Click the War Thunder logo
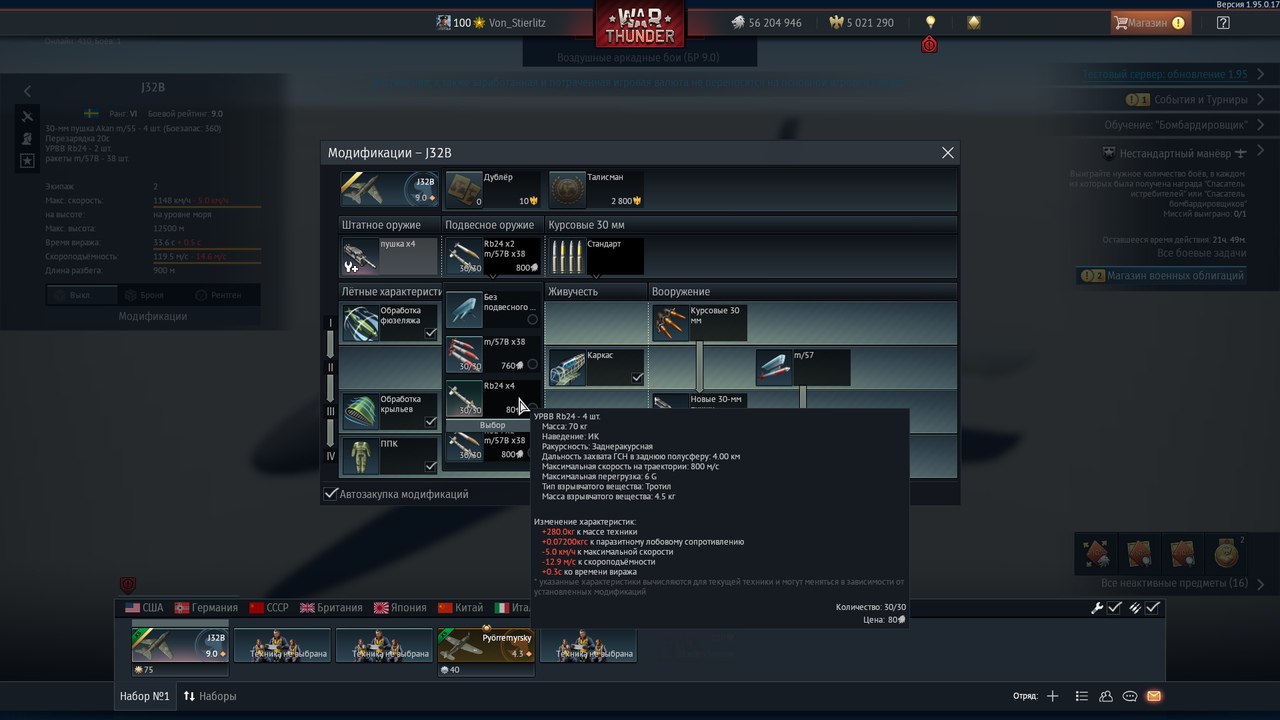1280x720 pixels. (640, 24)
